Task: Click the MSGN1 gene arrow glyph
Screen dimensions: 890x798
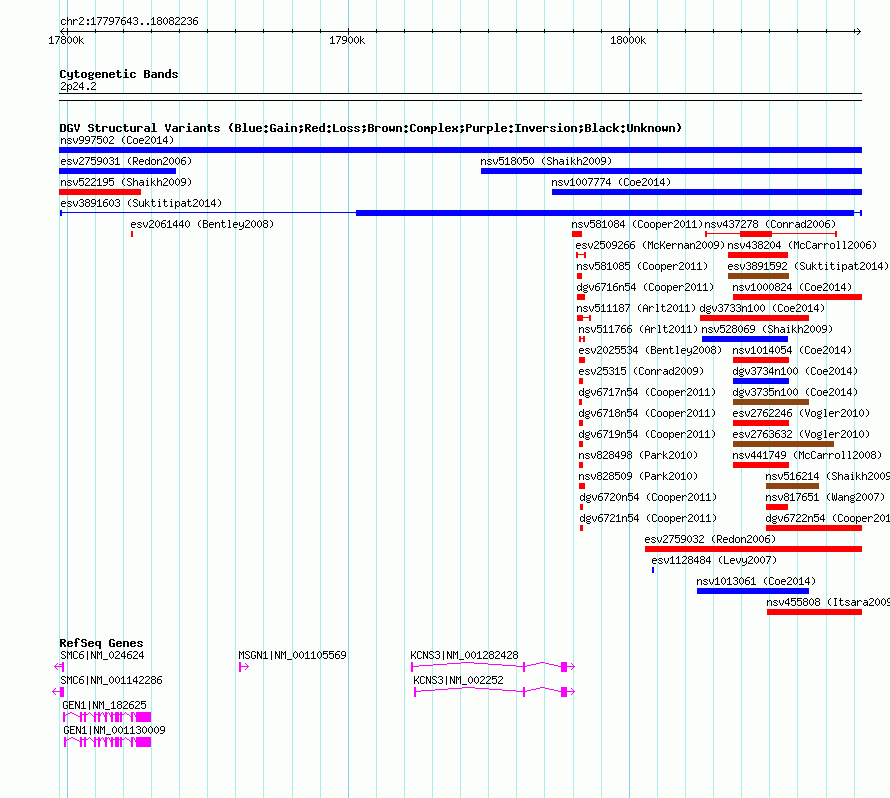Action: [x=244, y=667]
